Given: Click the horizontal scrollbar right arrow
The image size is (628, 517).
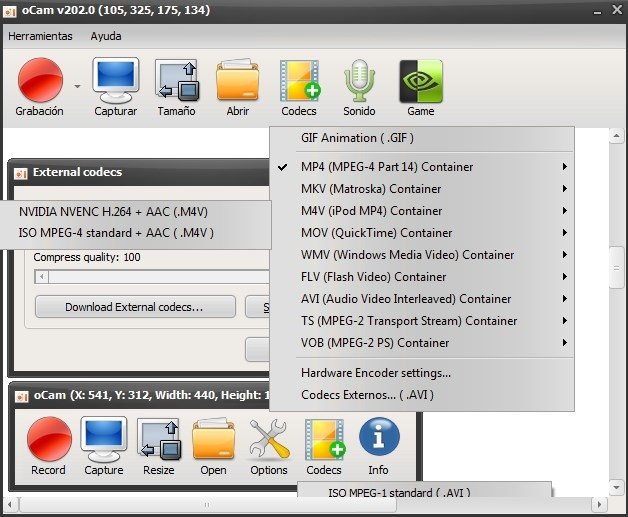Looking at the screenshot, I should [x=600, y=505].
